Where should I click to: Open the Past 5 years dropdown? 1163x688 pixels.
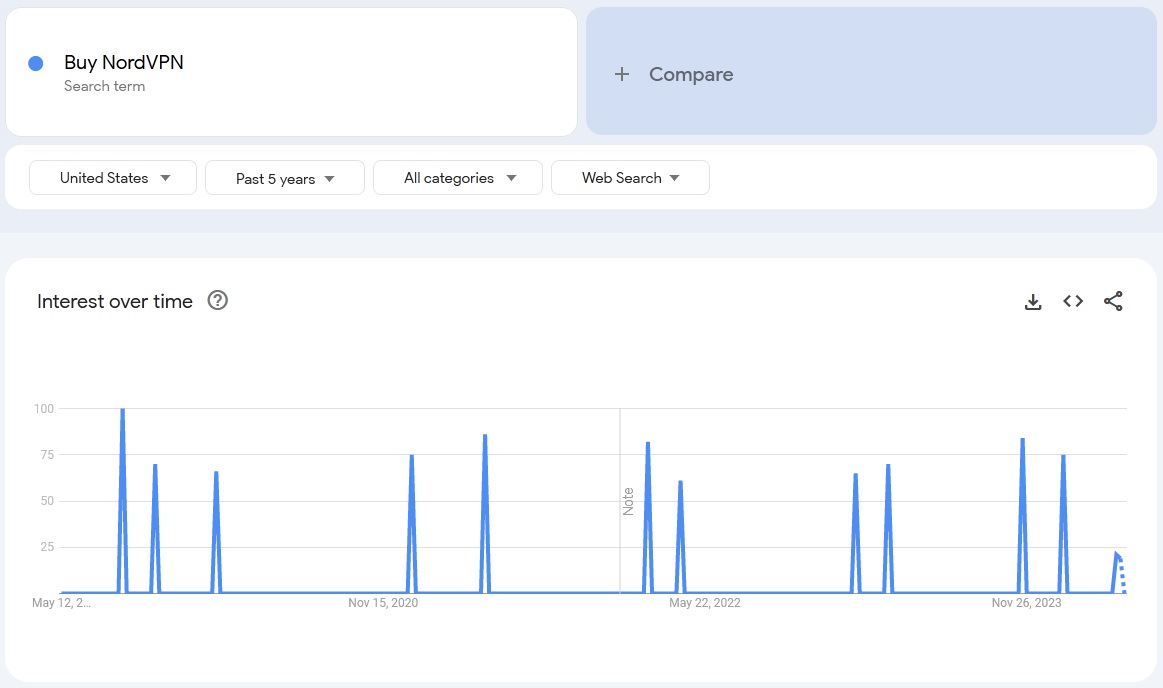pos(285,178)
